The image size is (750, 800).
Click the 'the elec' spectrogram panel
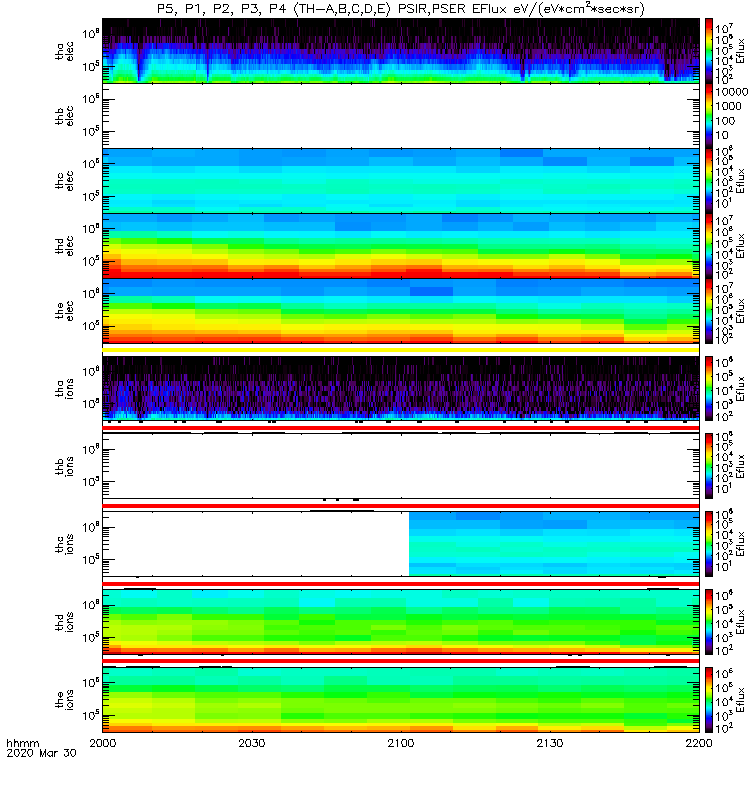click(401, 310)
